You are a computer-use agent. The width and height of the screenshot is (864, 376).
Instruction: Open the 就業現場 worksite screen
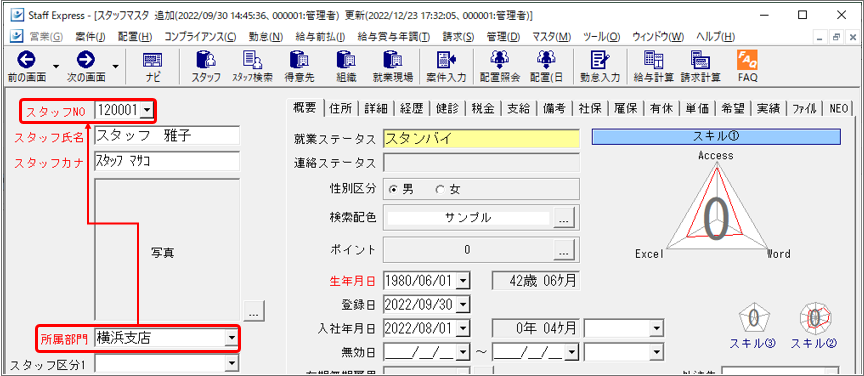click(x=392, y=67)
